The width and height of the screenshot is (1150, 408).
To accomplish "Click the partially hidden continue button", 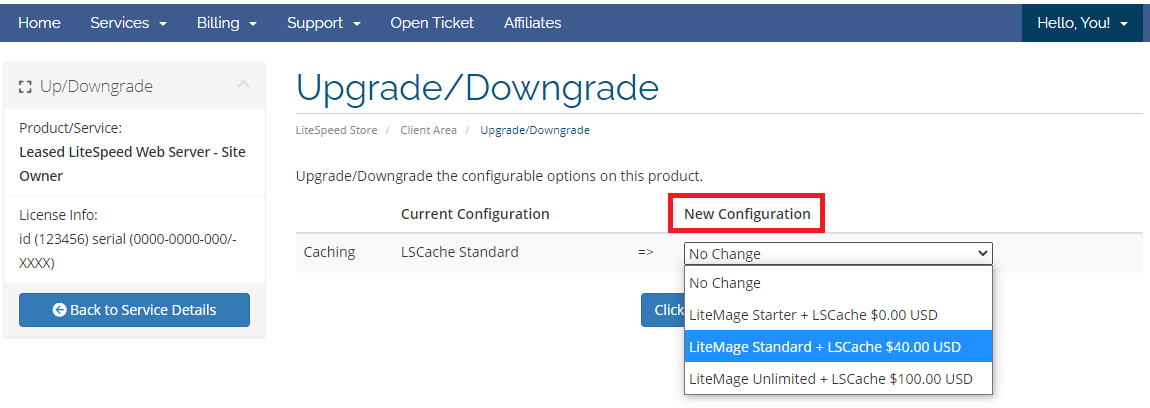I will pyautogui.click(x=662, y=310).
